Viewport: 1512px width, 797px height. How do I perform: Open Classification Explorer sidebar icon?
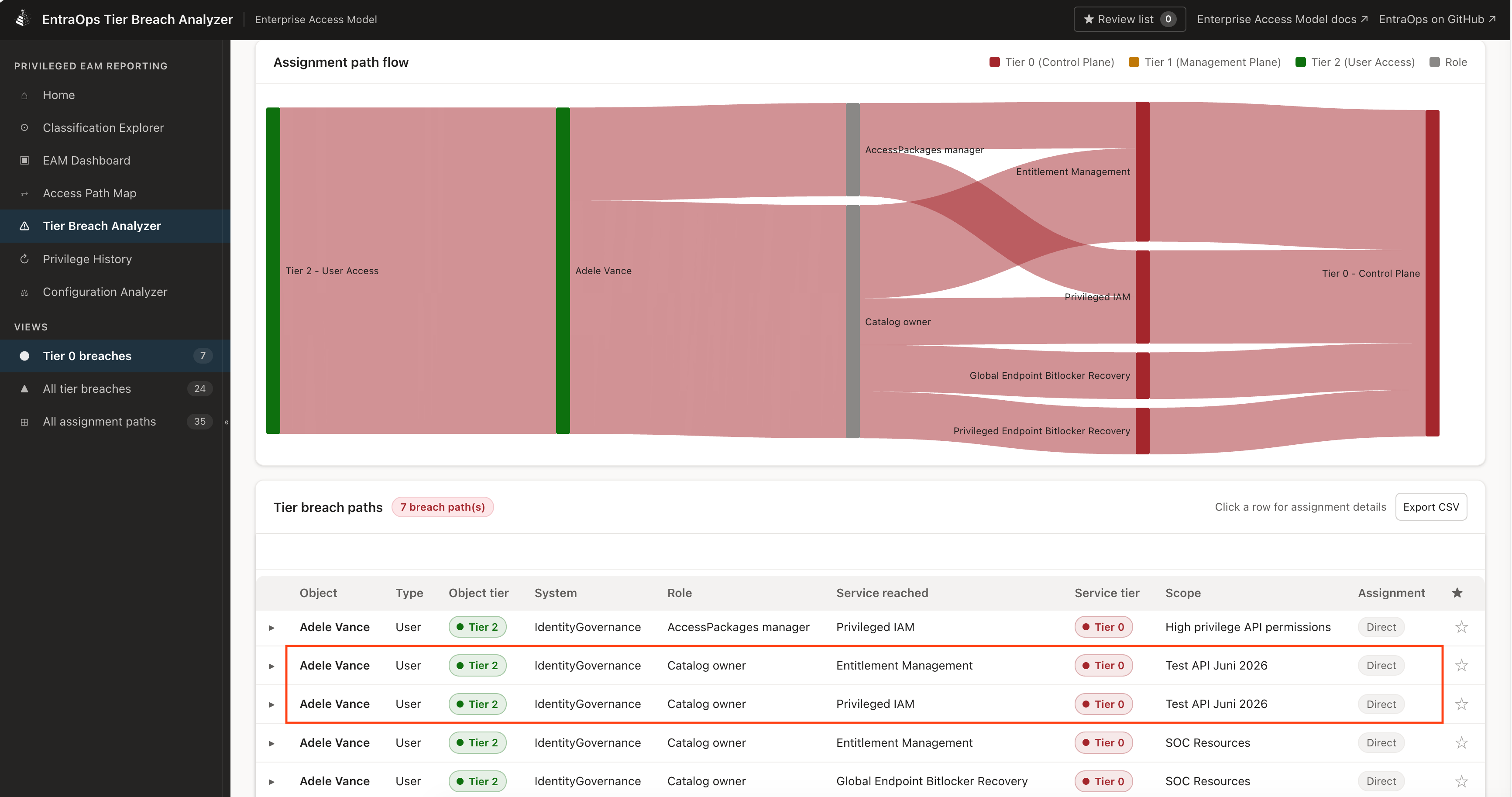(x=24, y=127)
